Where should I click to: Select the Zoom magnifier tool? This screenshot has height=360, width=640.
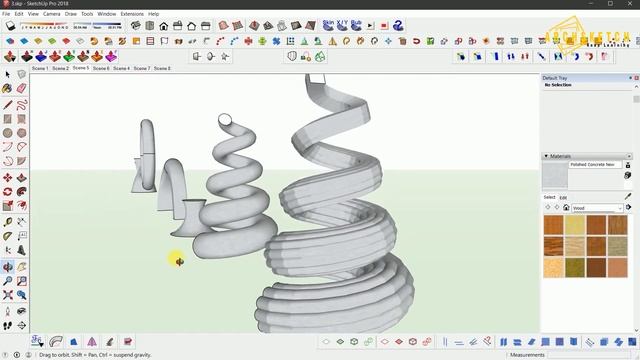click(7, 281)
